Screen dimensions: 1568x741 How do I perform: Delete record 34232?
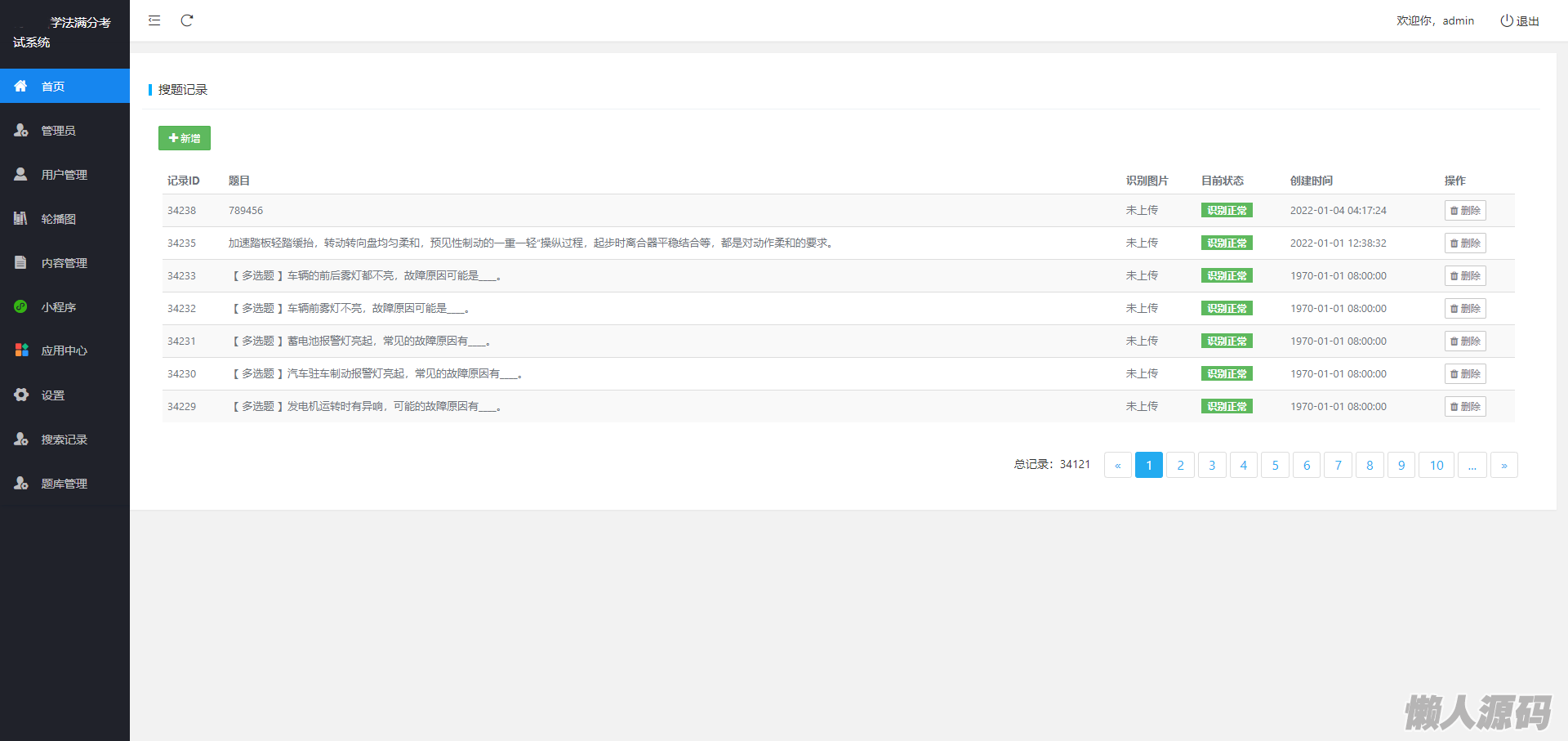tap(1465, 308)
